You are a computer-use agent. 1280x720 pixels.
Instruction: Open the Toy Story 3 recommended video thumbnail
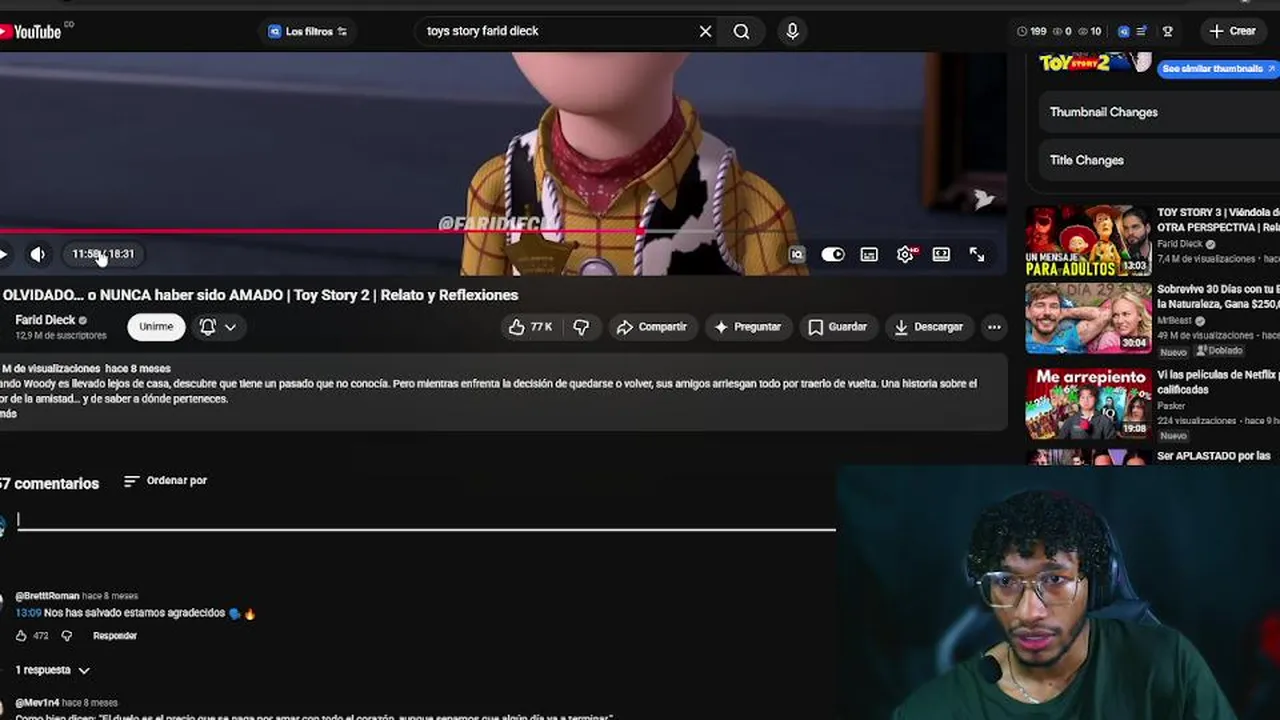tap(1088, 240)
